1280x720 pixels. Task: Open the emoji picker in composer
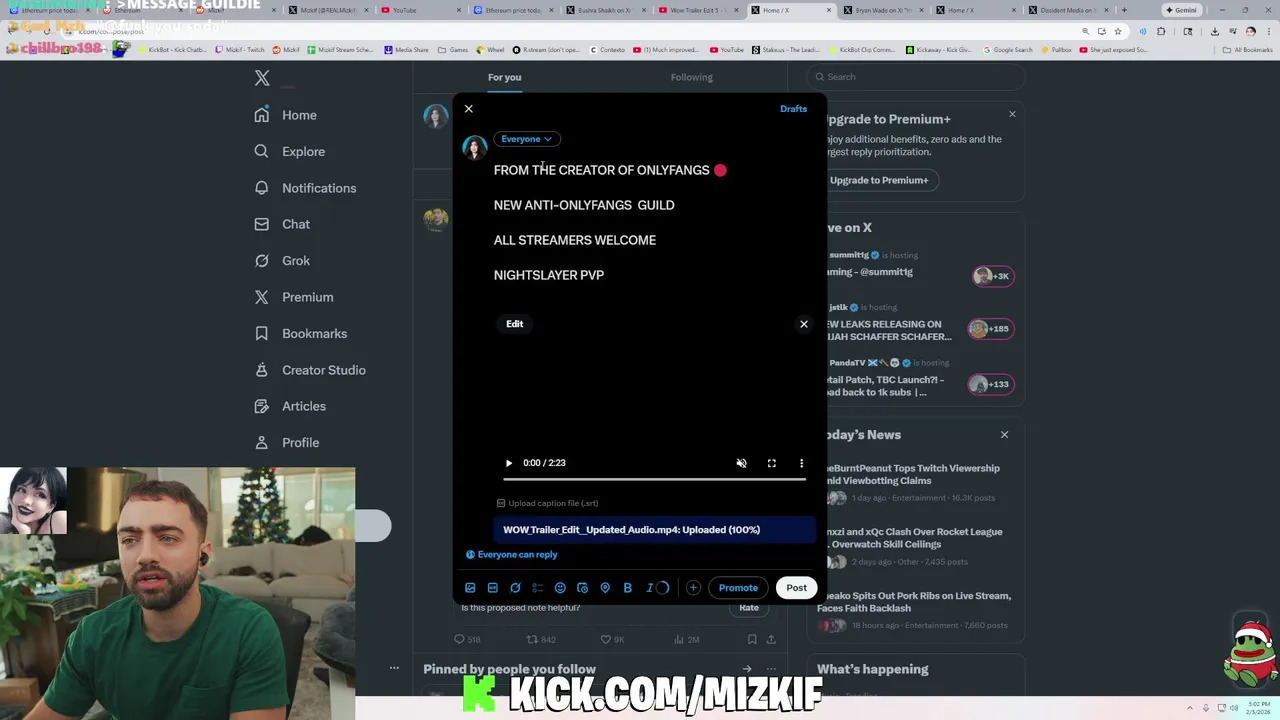pyautogui.click(x=560, y=588)
